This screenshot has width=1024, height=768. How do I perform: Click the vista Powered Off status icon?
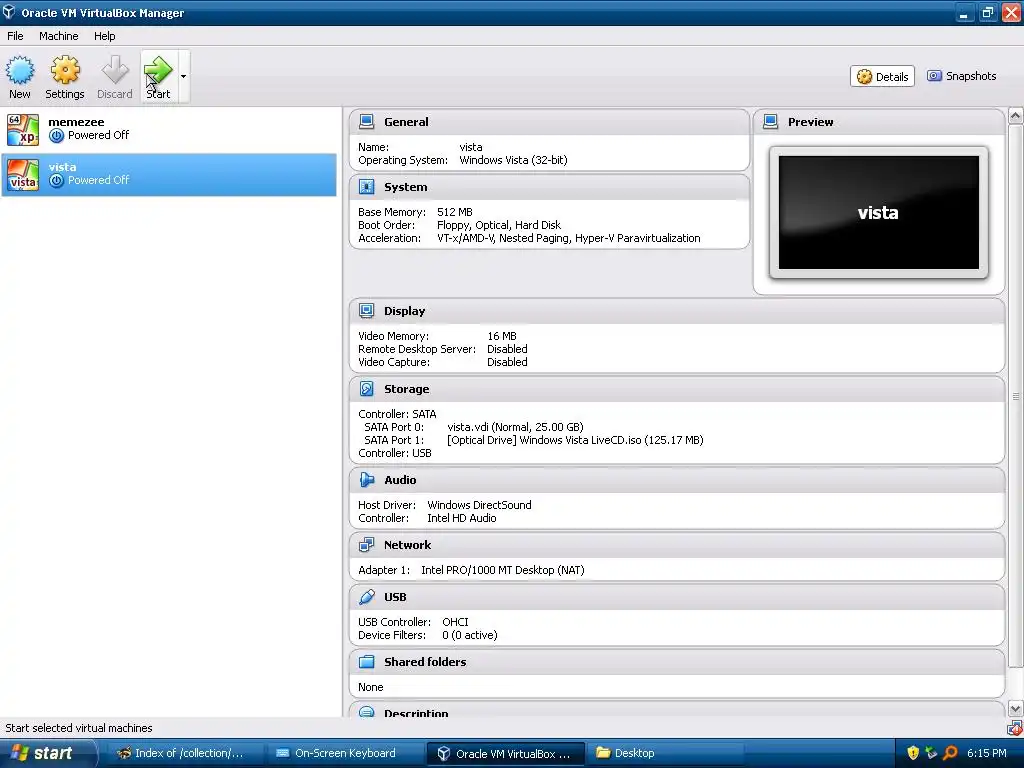click(57, 181)
